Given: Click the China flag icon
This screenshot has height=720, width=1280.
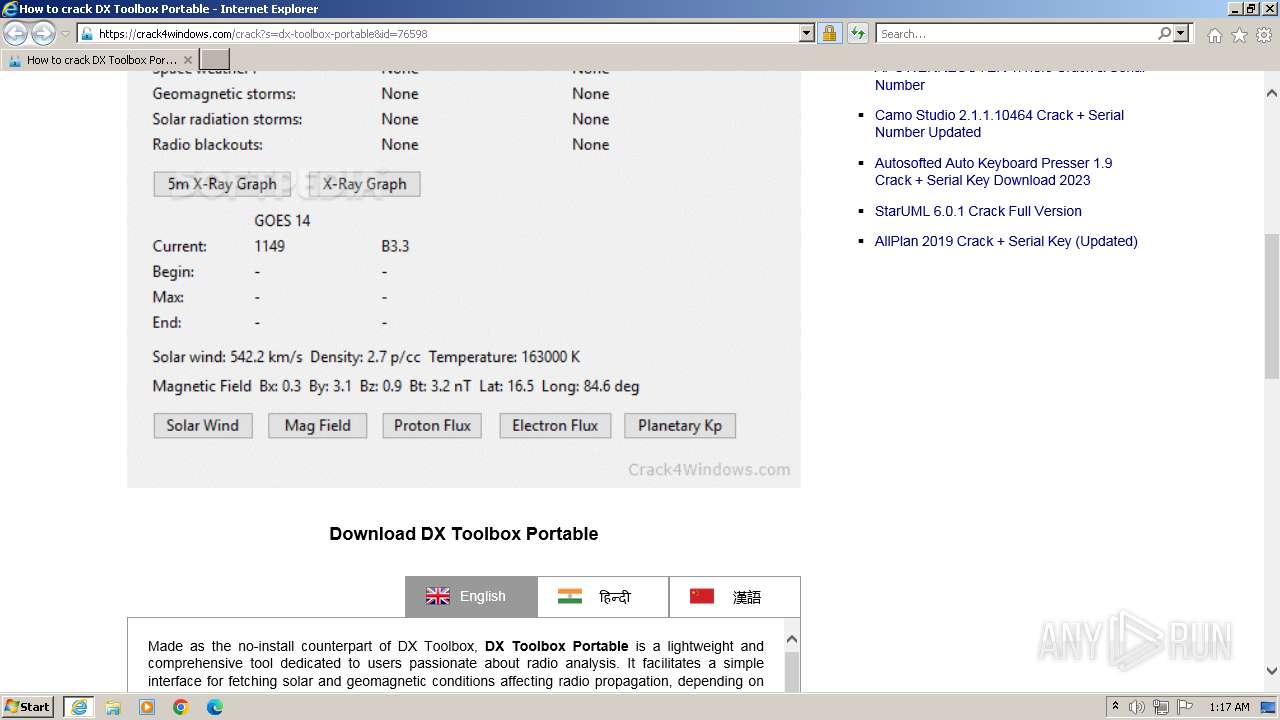Looking at the screenshot, I should point(702,596).
